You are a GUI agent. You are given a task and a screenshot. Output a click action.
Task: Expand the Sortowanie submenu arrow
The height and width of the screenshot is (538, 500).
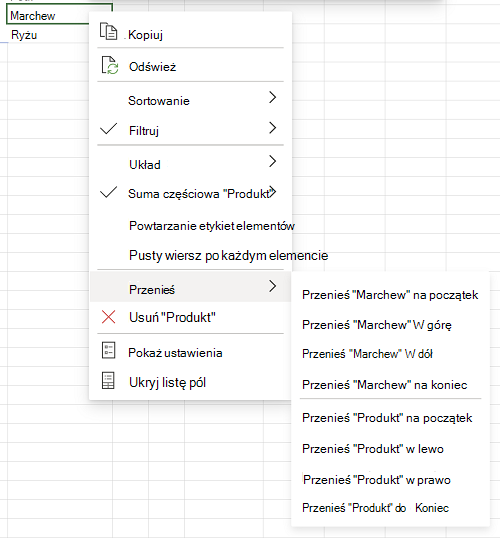click(272, 97)
